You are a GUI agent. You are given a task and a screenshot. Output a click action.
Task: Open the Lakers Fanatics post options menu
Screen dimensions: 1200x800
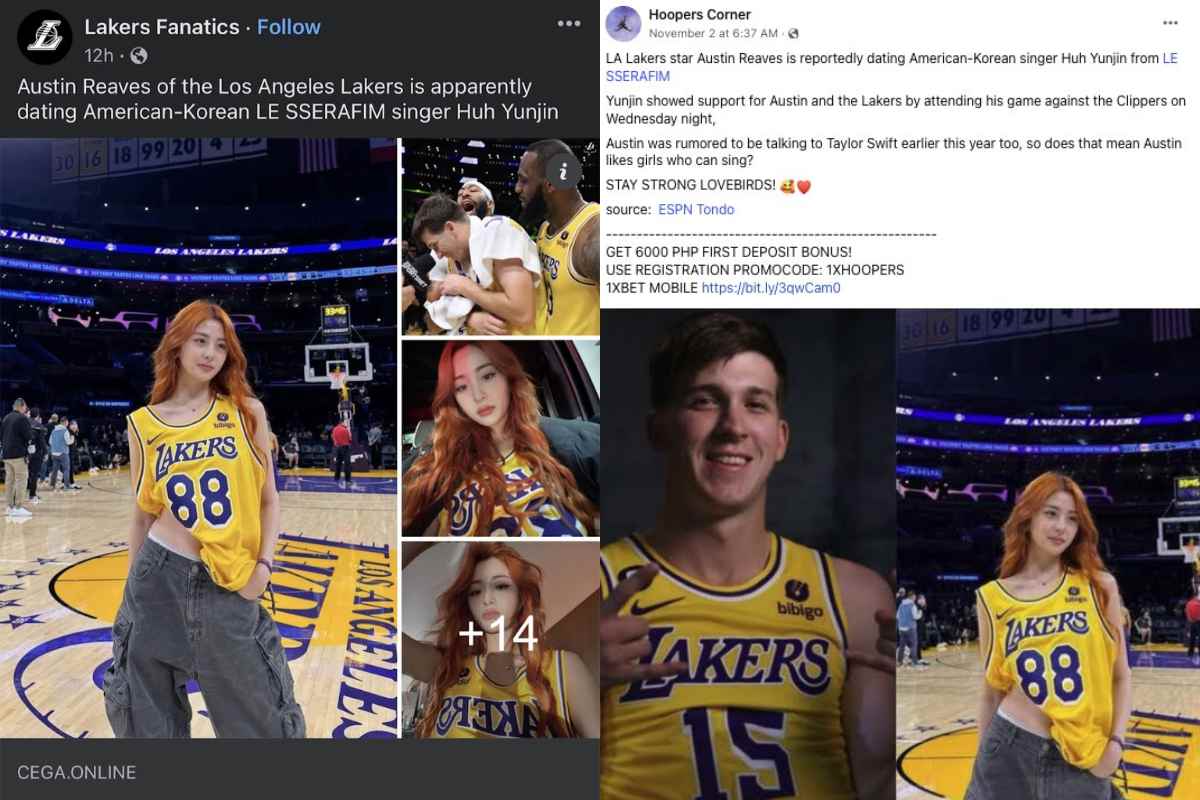click(569, 24)
